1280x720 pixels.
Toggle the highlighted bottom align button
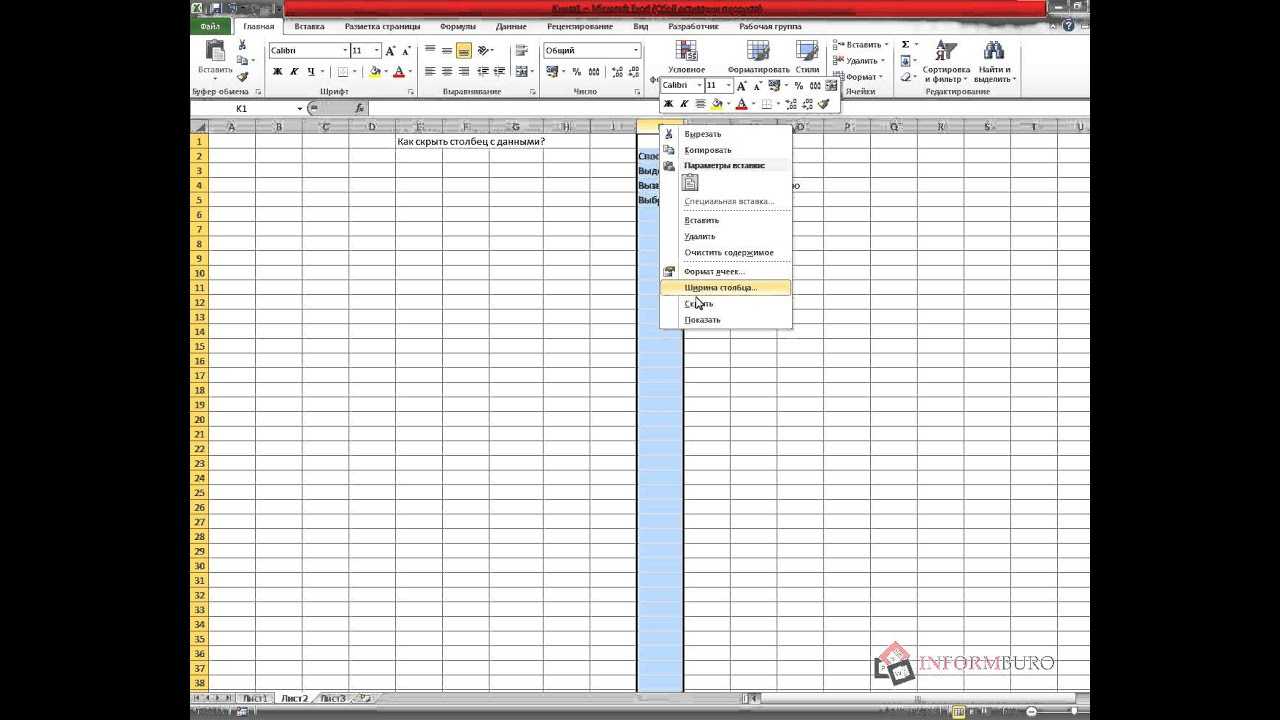(x=464, y=51)
